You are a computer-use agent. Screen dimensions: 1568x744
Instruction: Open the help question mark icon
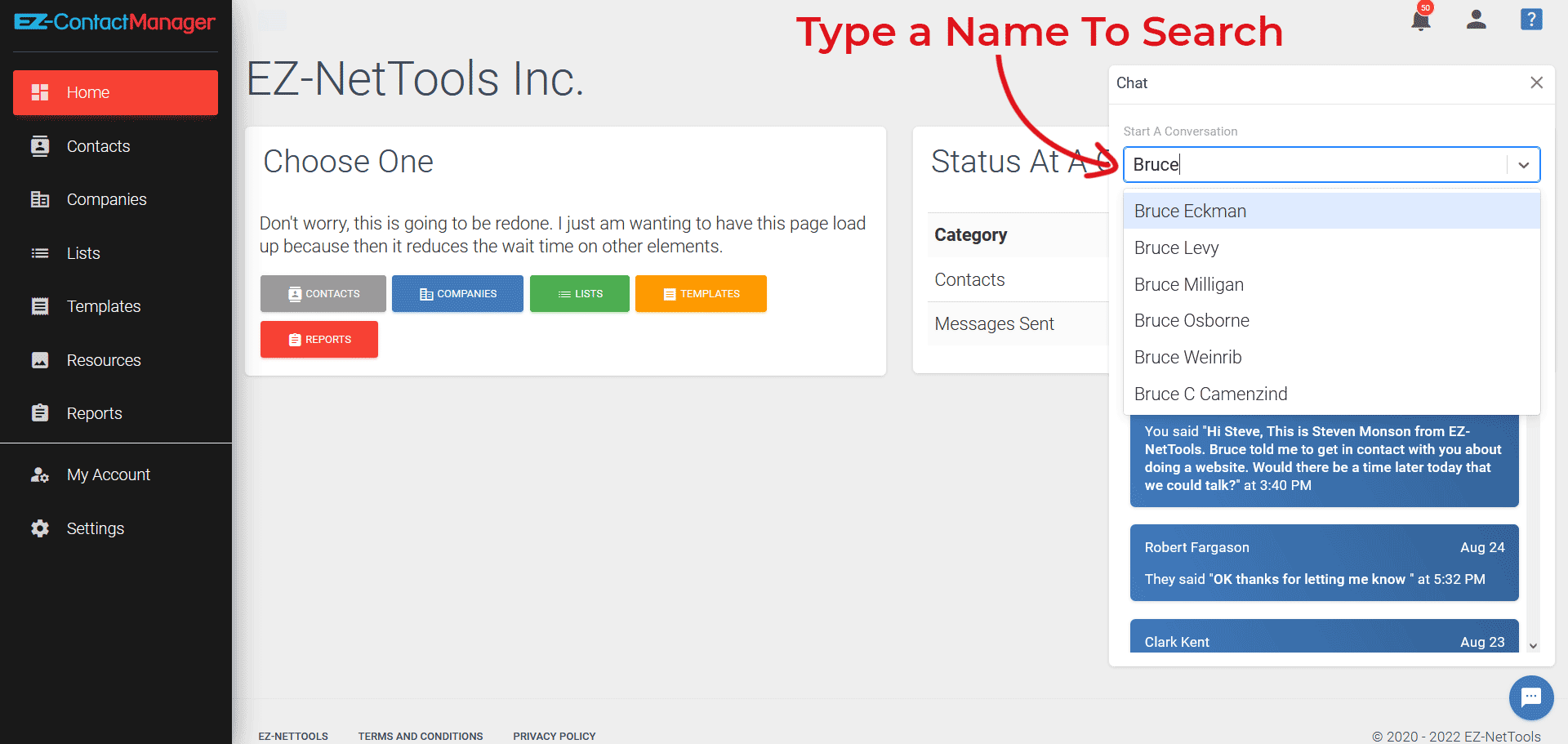(1531, 20)
